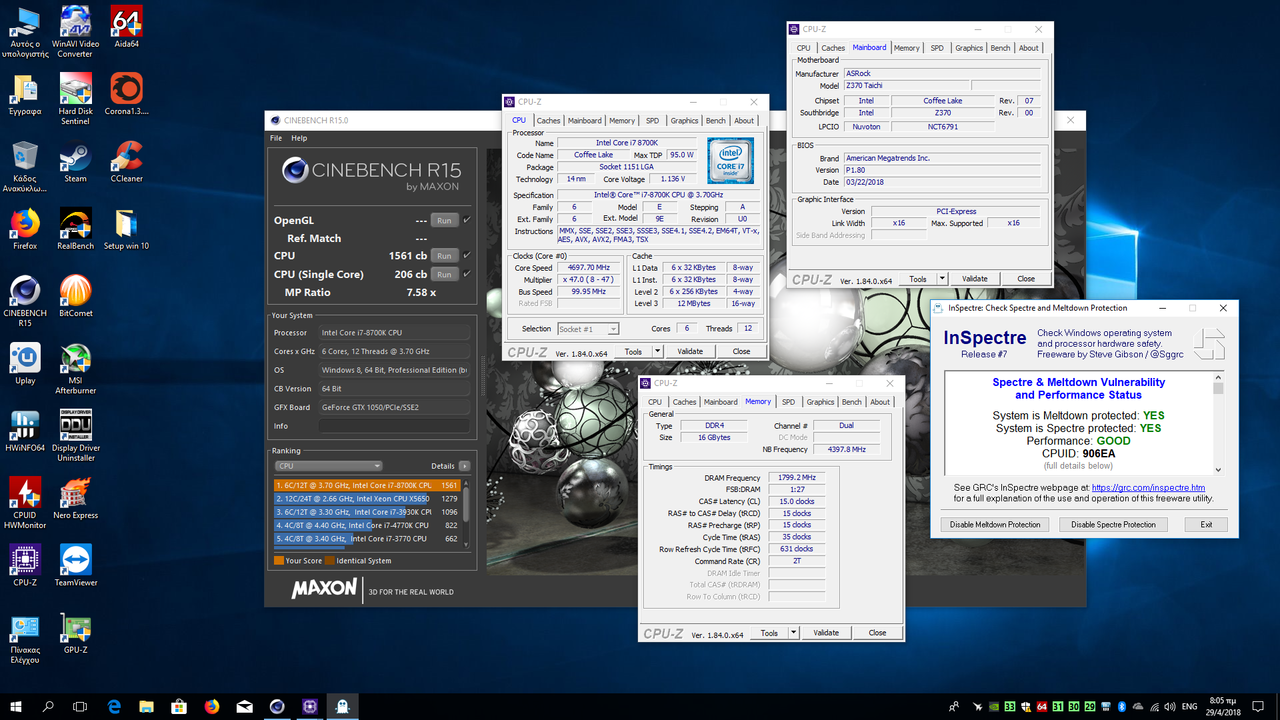The width and height of the screenshot is (1280, 720).
Task: Open BitComet desktop icon
Action: pyautogui.click(x=75, y=296)
